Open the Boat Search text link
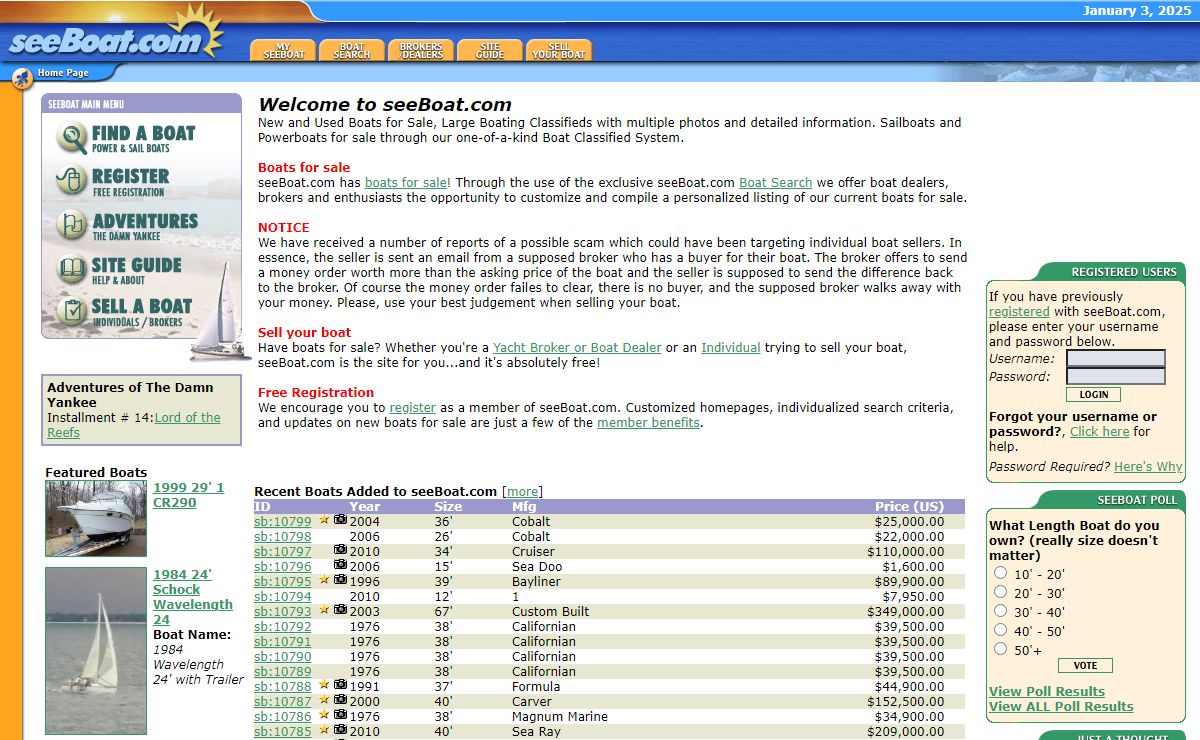 pyautogui.click(x=775, y=183)
